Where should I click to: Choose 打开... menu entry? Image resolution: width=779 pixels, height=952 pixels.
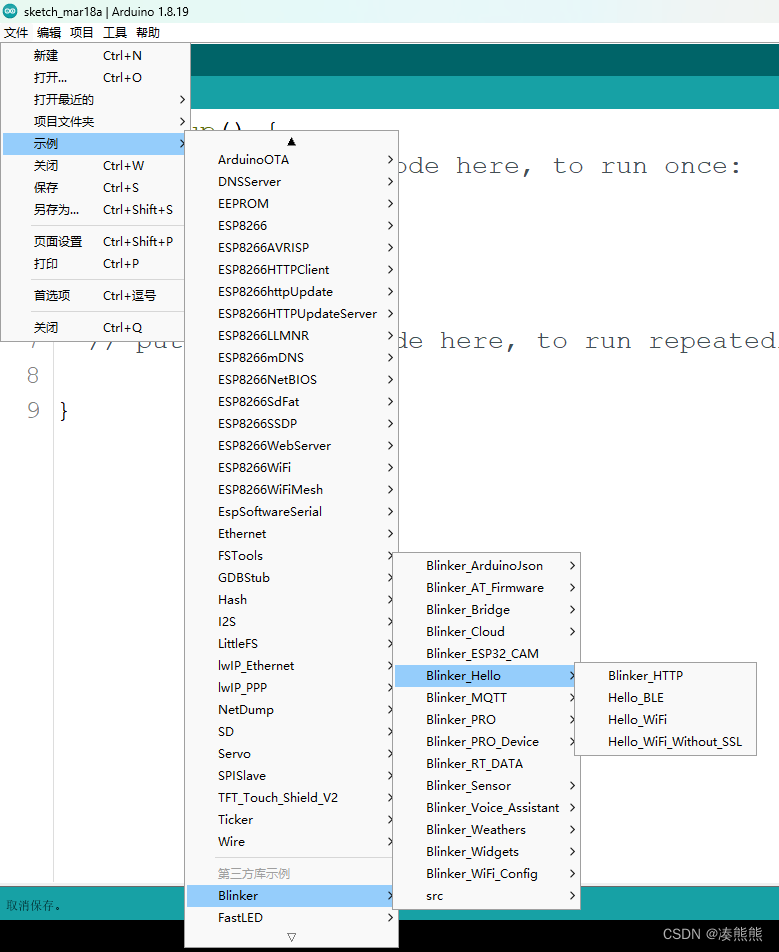click(x=96, y=78)
